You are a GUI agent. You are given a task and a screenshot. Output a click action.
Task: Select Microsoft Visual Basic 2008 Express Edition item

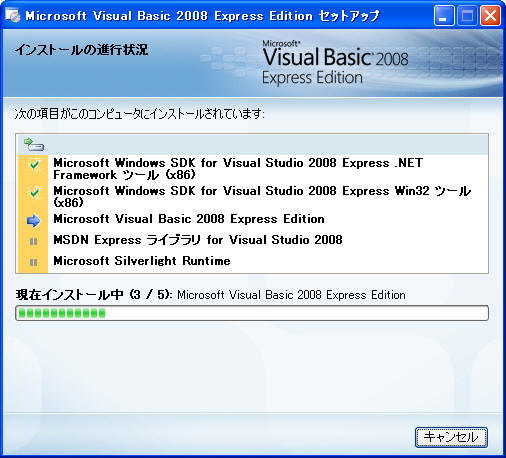(x=189, y=219)
